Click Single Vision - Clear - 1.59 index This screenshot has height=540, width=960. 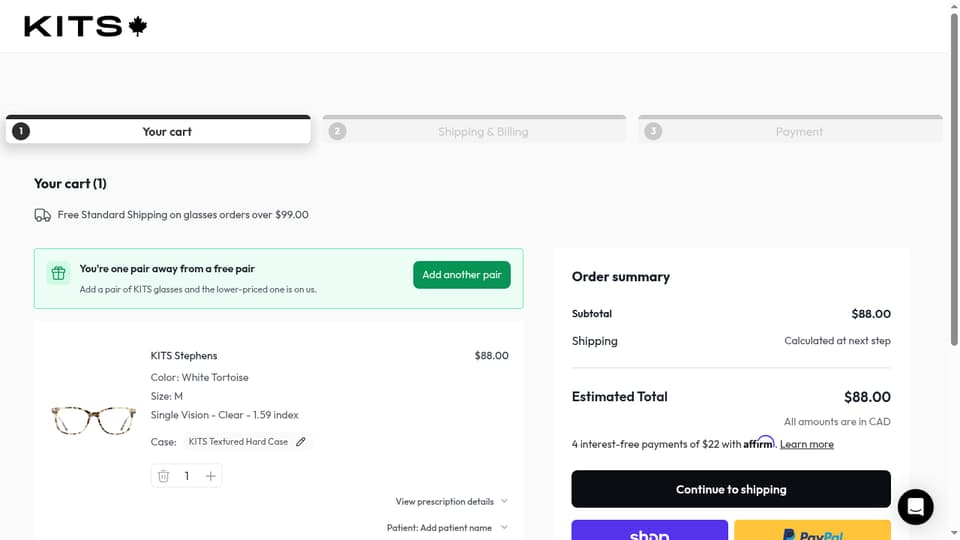(x=225, y=415)
